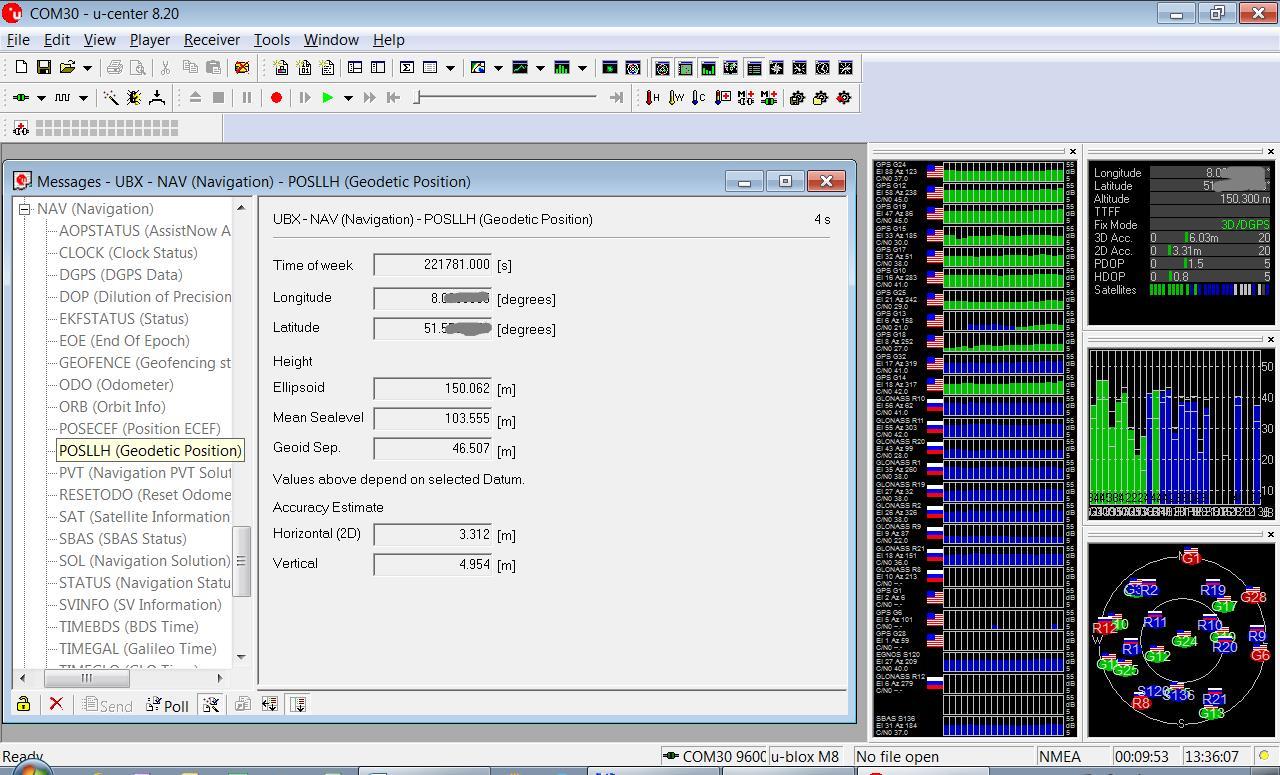
Task: Collapse the NAV (Navigation) tree node
Action: (x=25, y=209)
